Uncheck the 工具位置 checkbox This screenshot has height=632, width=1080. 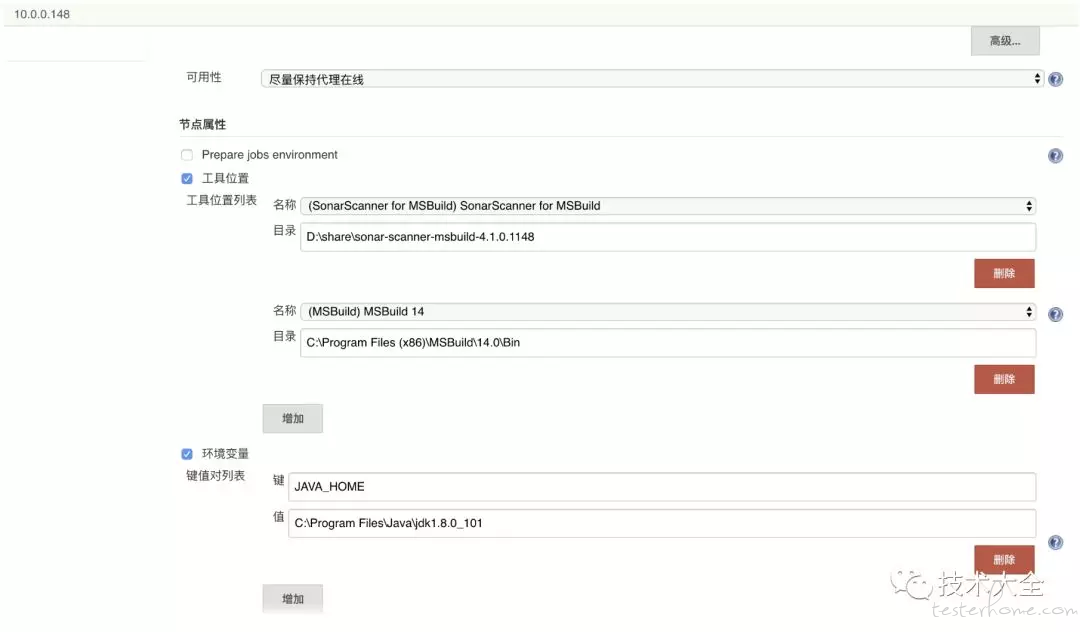187,179
